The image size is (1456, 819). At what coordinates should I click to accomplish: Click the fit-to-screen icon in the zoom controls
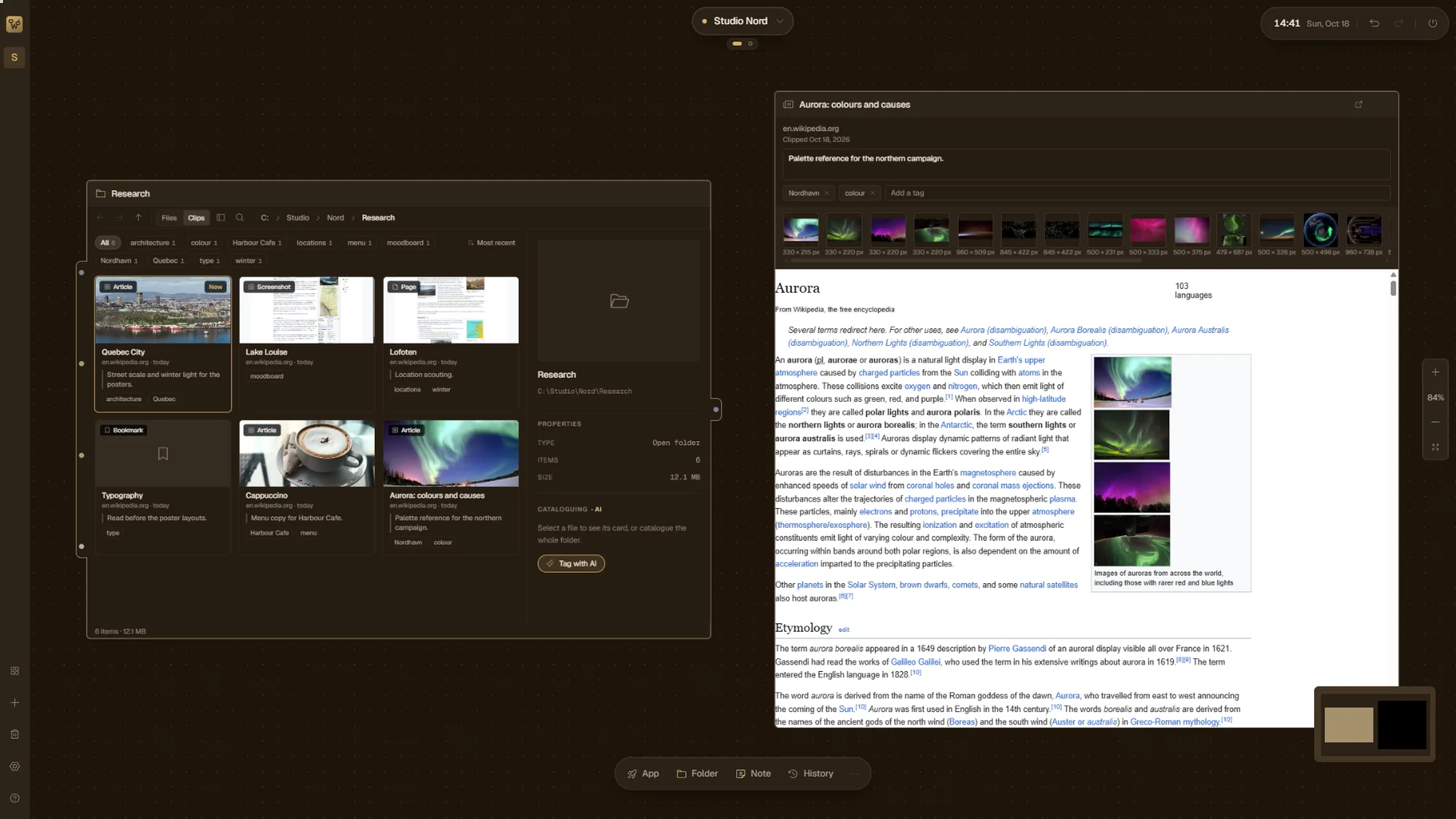(x=1436, y=447)
